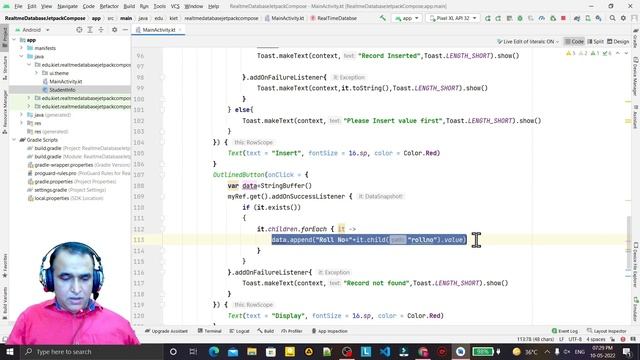Viewport: 640px width, 360px height.
Task: Click Sync Project with Gradle Files icon
Action: coord(577,18)
